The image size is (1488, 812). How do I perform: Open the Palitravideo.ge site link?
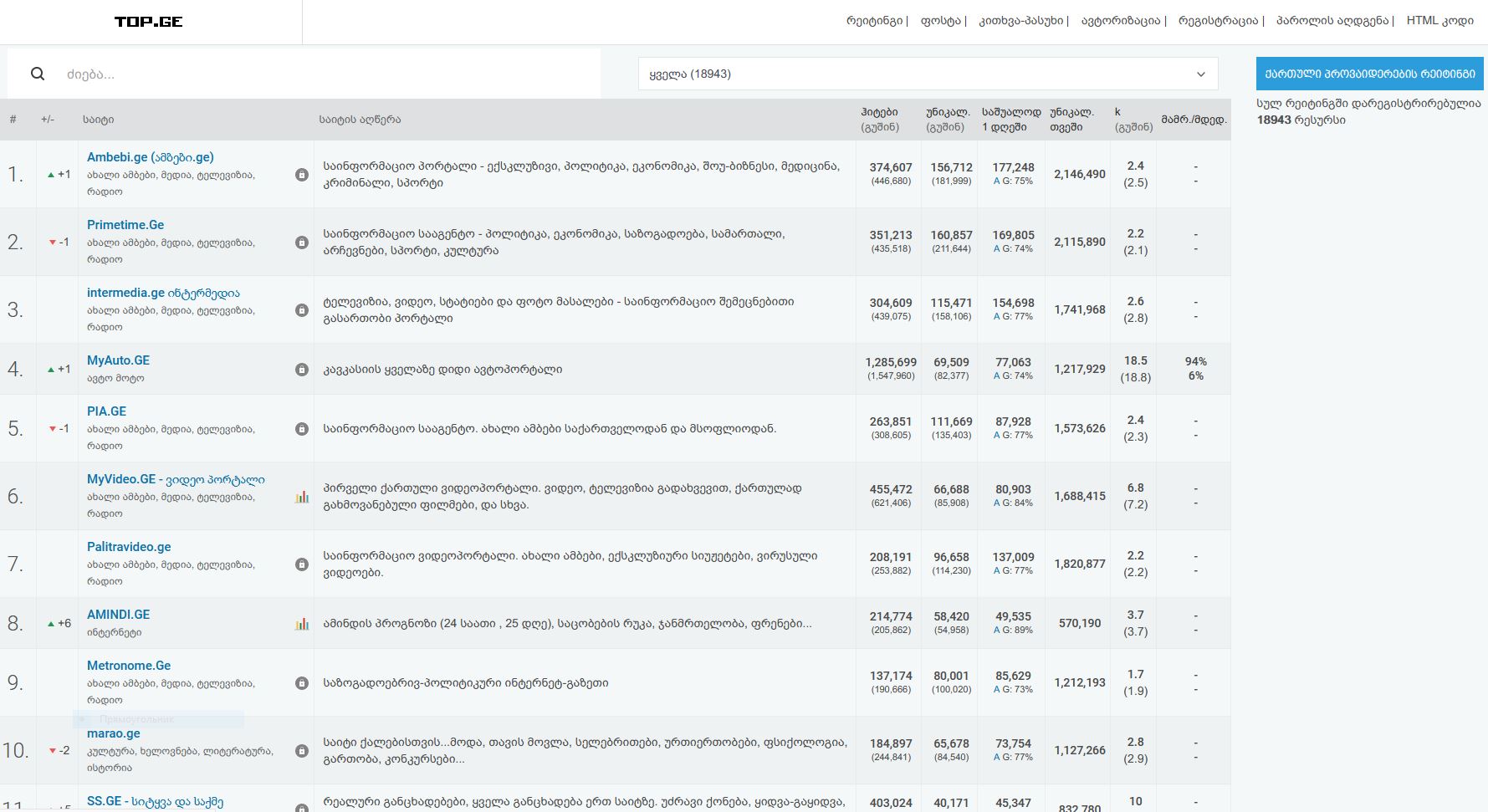(129, 547)
